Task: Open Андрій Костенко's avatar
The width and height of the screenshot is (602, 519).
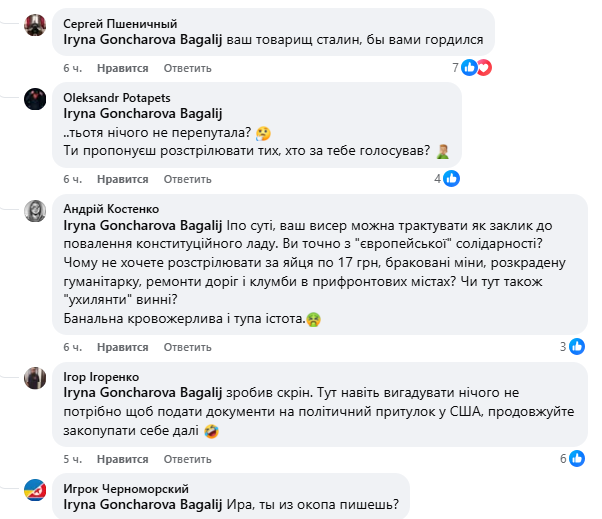Action: (35, 210)
